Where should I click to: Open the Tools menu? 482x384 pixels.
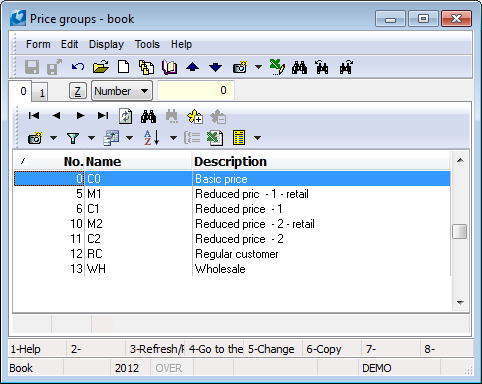pyautogui.click(x=147, y=44)
